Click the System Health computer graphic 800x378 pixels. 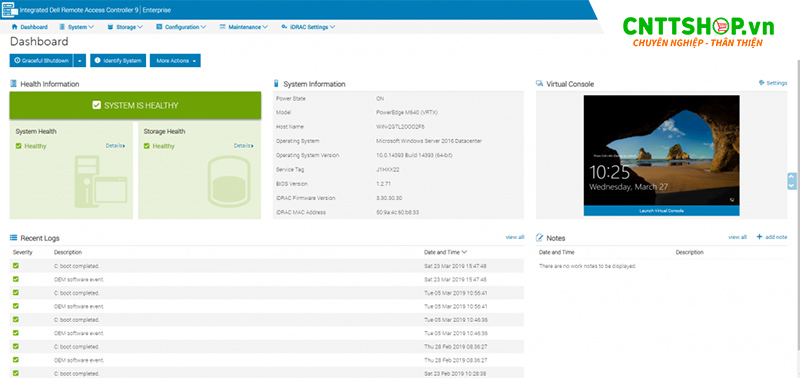(101, 182)
